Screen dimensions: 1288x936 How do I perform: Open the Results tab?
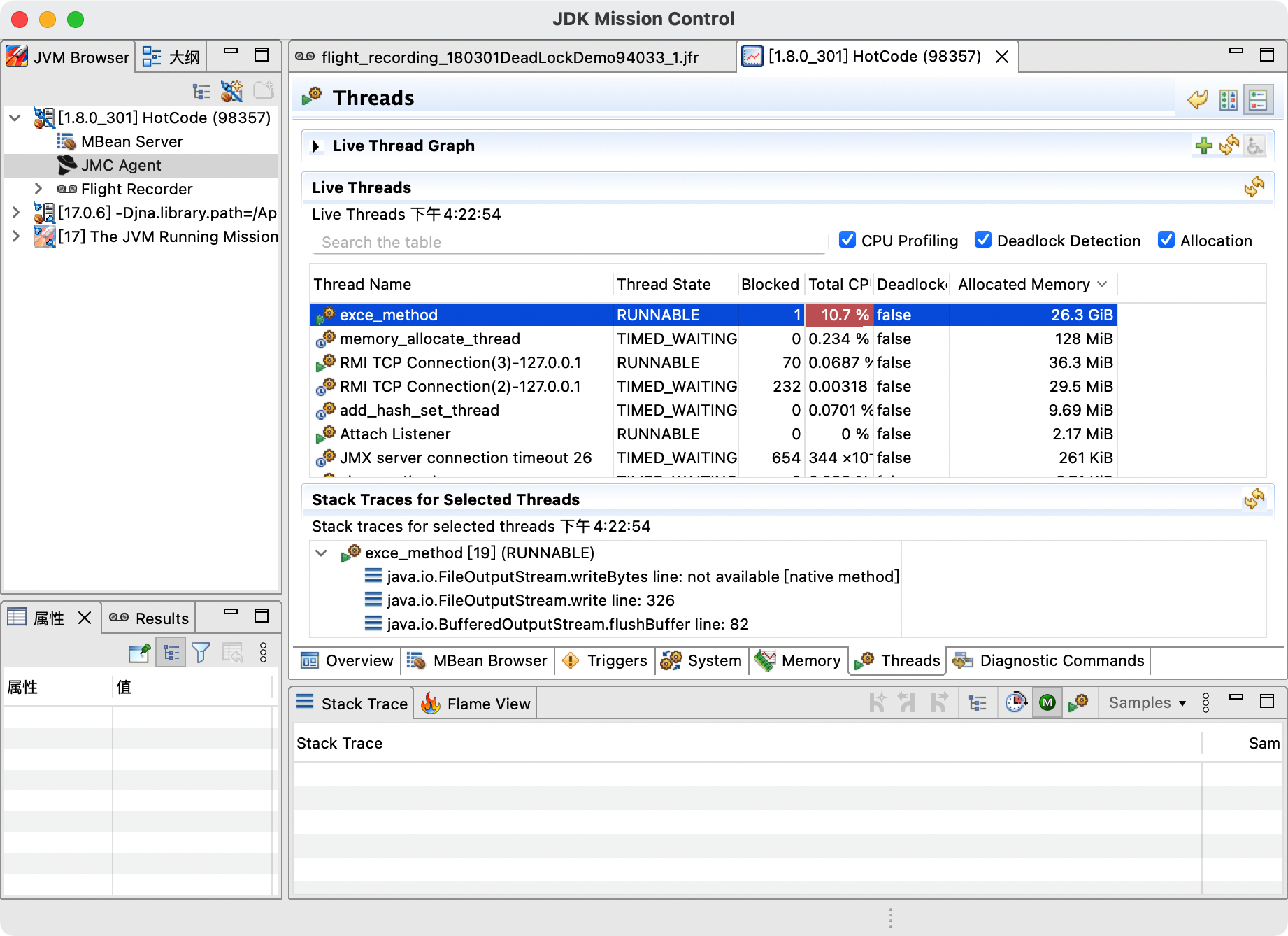[149, 618]
